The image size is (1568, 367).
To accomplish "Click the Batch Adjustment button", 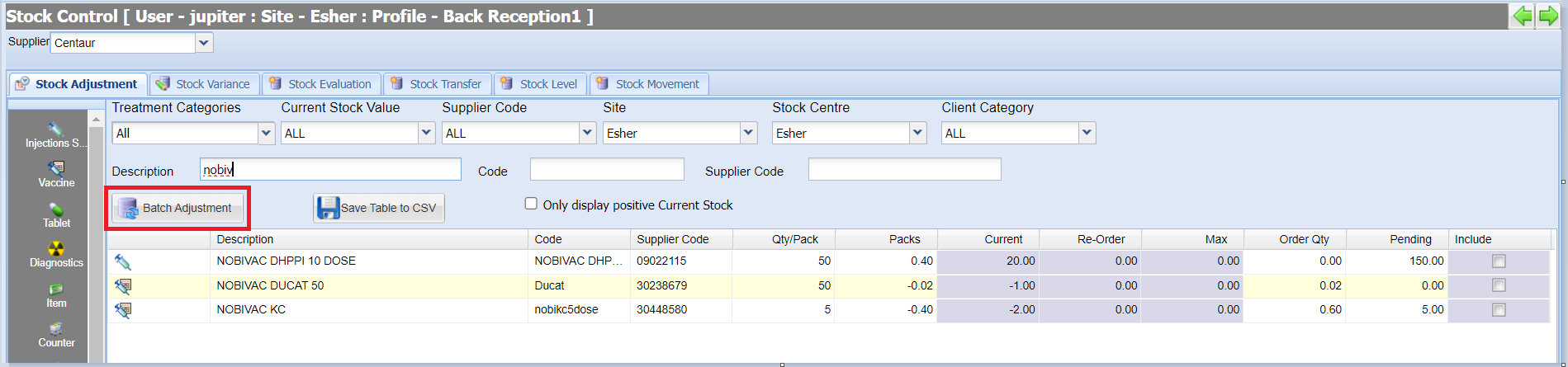I will tap(178, 208).
